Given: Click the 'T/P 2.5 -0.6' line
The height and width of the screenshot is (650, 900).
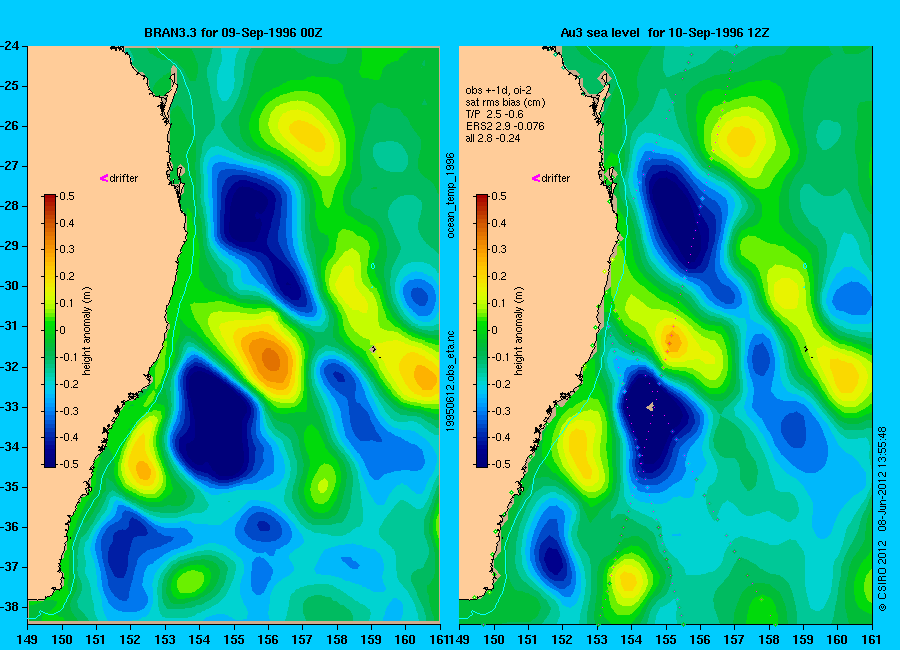Looking at the screenshot, I should (494, 114).
